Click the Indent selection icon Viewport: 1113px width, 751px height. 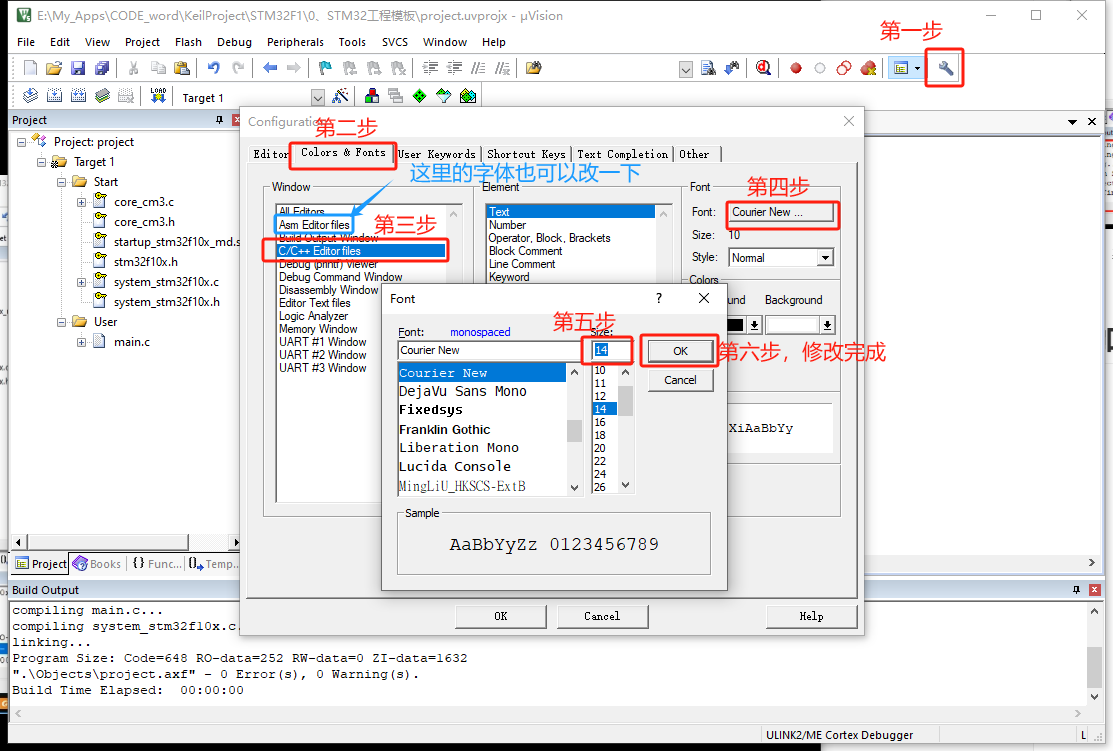point(430,68)
